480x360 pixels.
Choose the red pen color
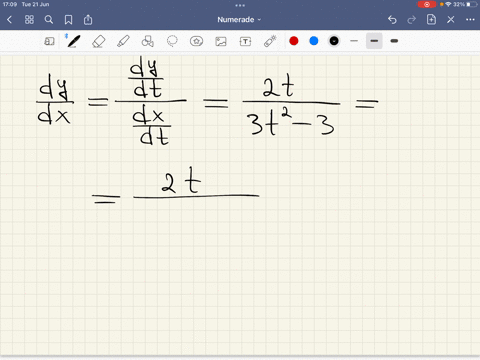294,41
